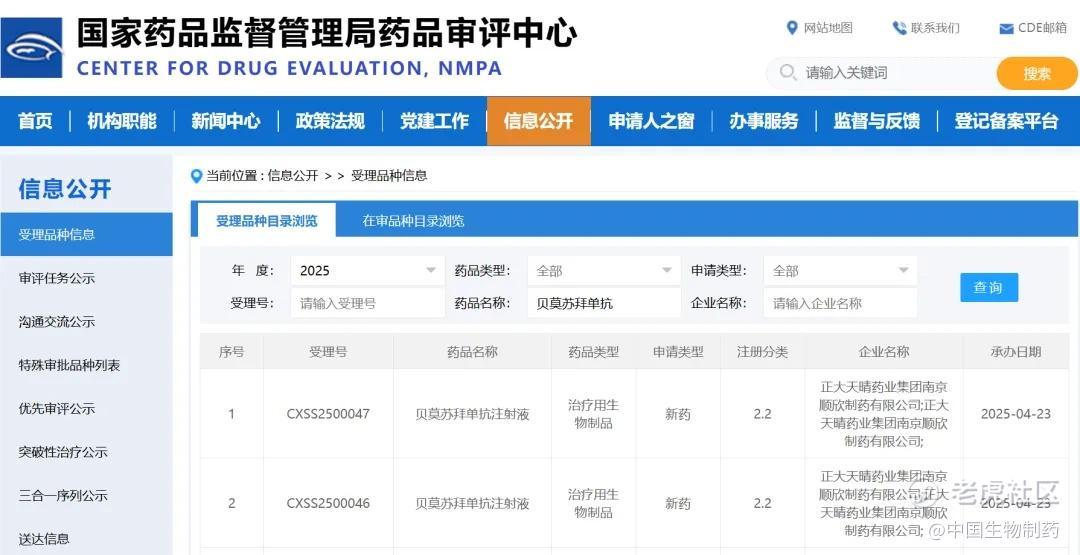Switch to 受理品种目录浏览 tab
This screenshot has width=1080, height=555.
click(x=267, y=220)
